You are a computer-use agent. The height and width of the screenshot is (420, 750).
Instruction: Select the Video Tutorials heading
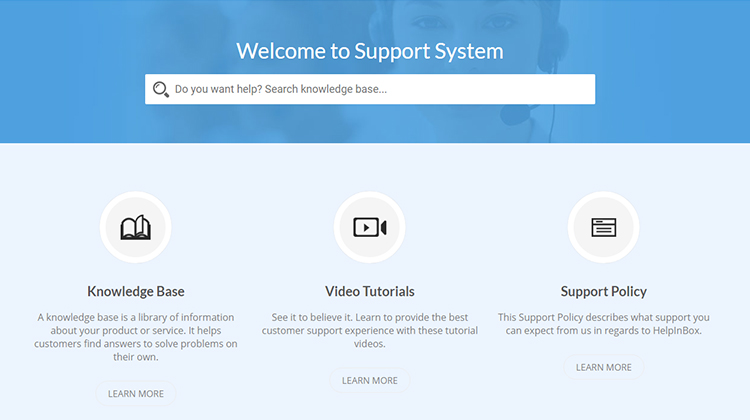coord(370,291)
